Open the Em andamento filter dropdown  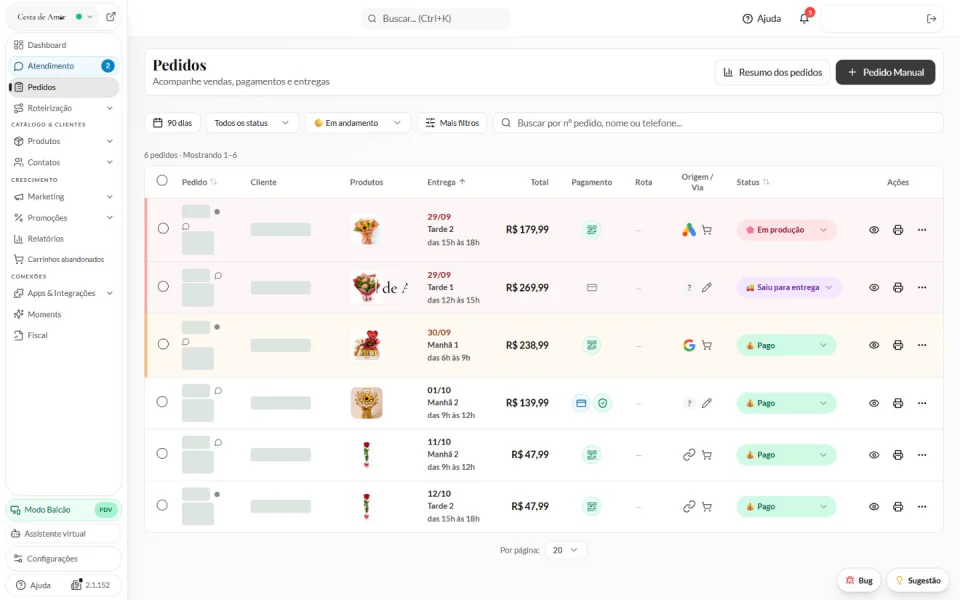(x=358, y=122)
